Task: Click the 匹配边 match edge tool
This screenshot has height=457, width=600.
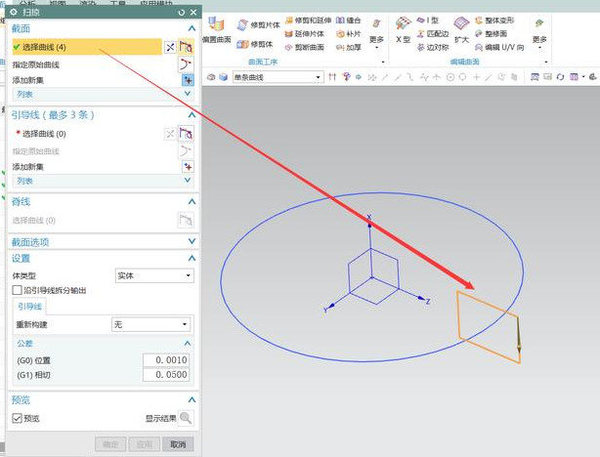Action: point(433,34)
